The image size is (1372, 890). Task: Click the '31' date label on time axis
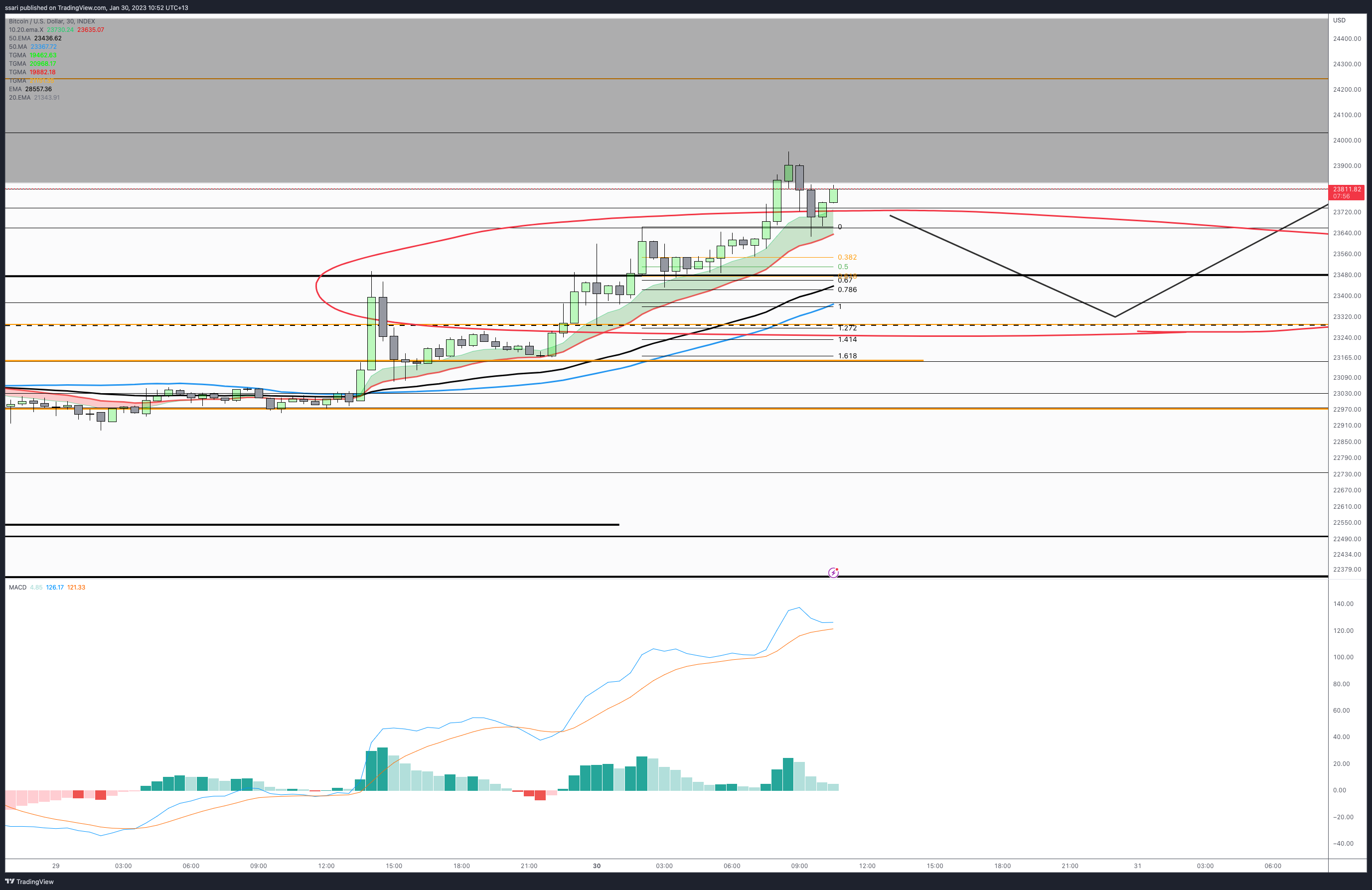coord(1137,866)
